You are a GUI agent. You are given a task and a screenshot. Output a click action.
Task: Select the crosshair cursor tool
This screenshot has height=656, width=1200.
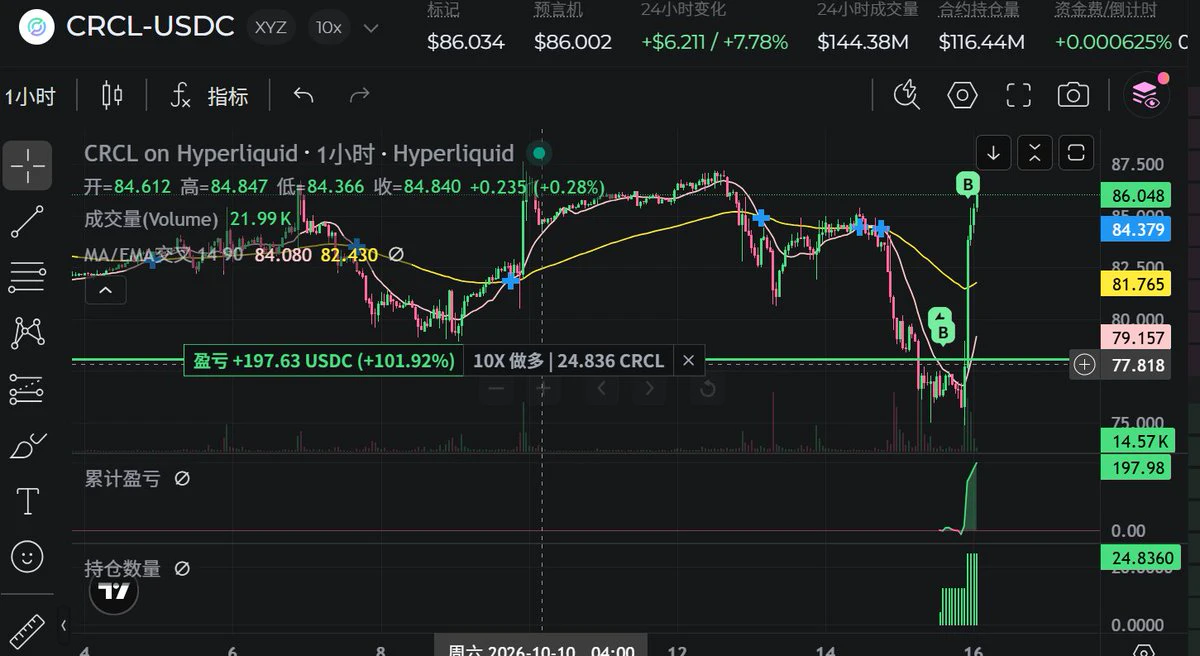click(x=27, y=165)
